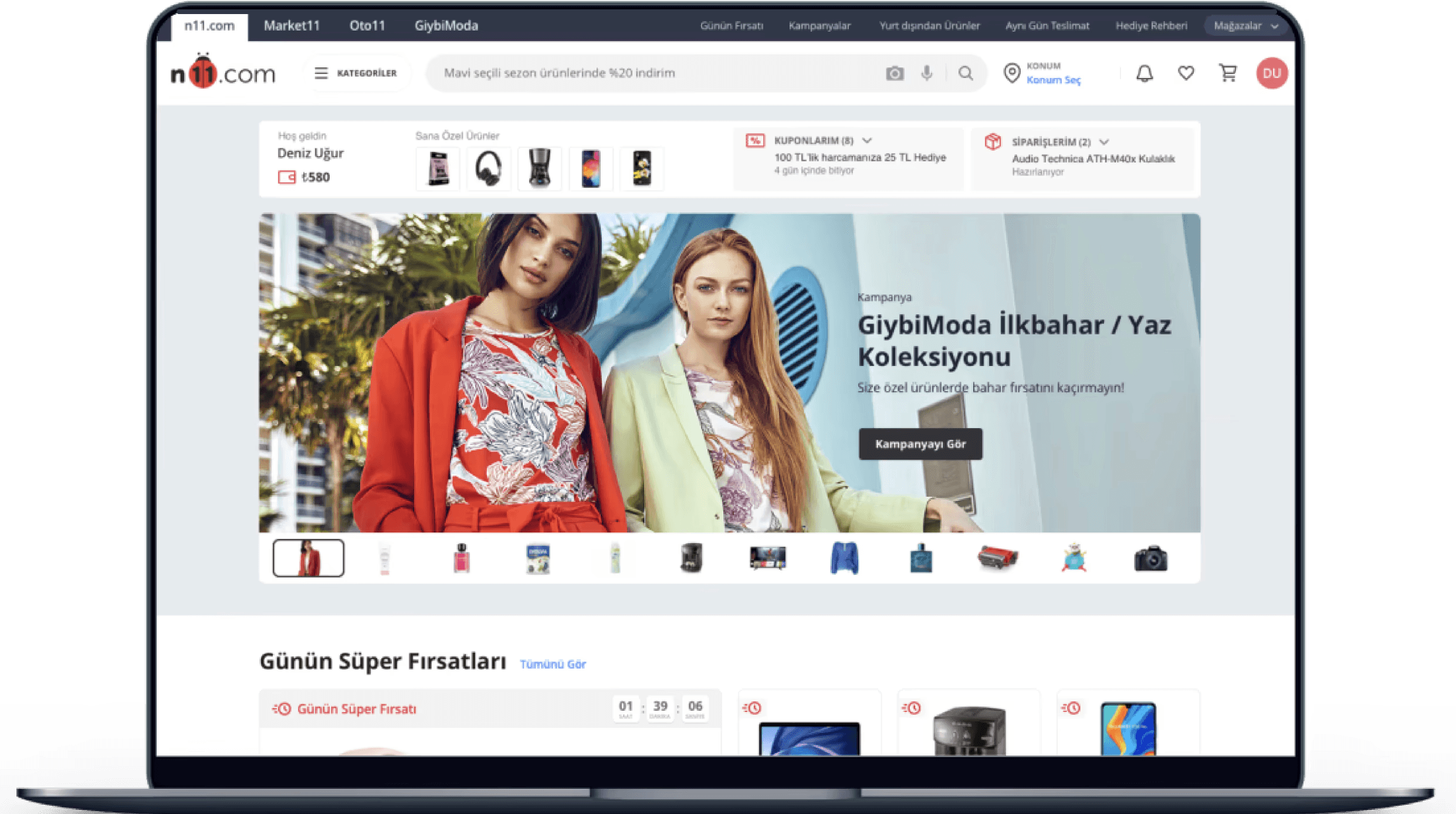
Task: Switch to the GiybiModa tab
Action: (x=446, y=26)
